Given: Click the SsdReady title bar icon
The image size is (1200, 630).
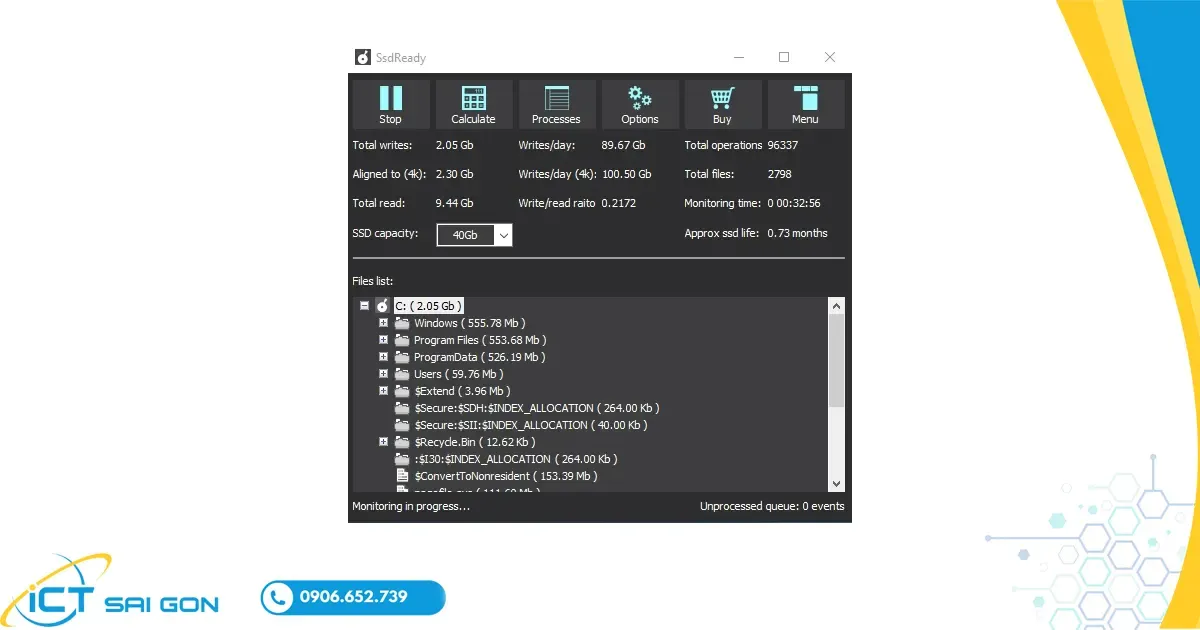Looking at the screenshot, I should point(362,57).
